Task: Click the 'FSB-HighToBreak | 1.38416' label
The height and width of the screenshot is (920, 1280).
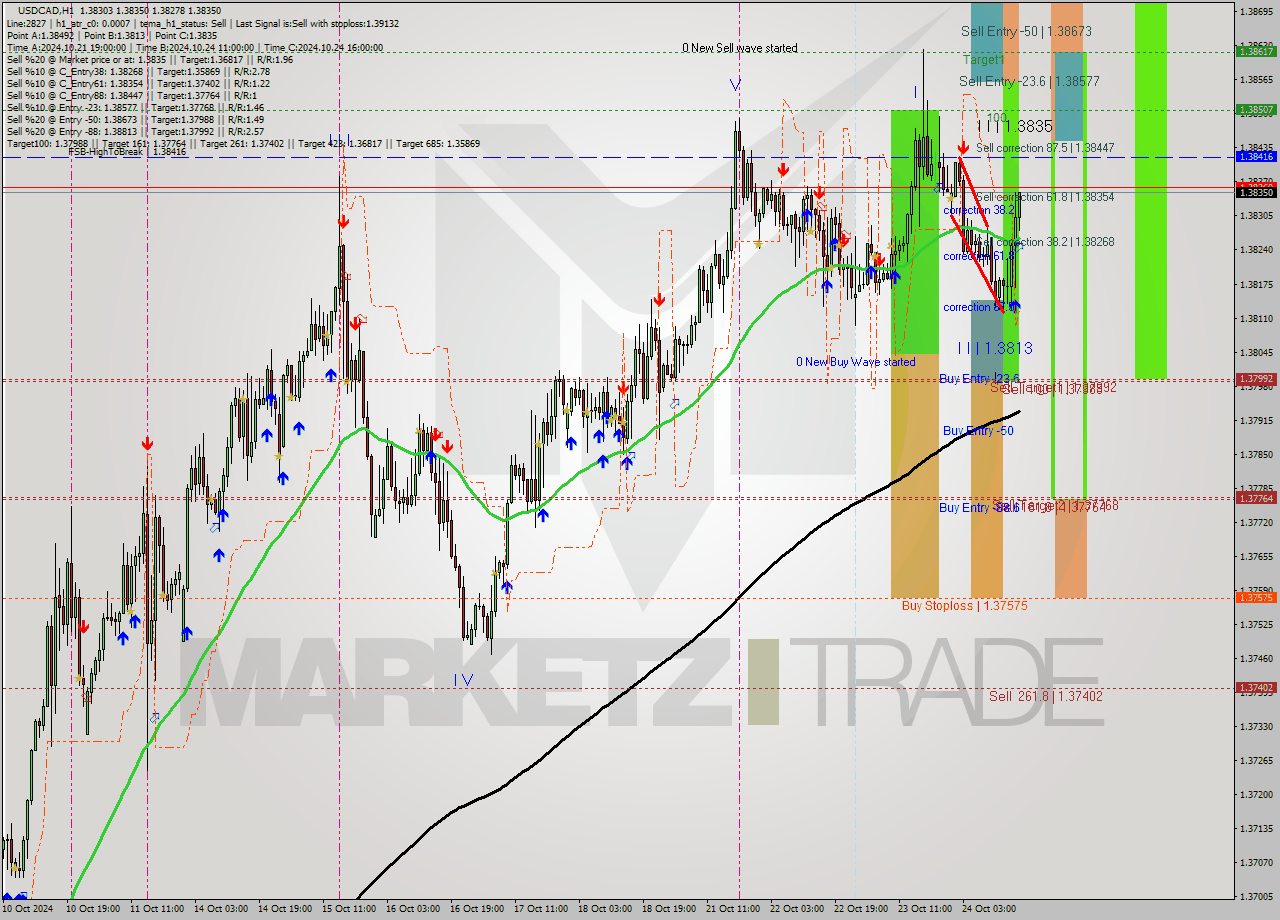Action: (x=127, y=152)
